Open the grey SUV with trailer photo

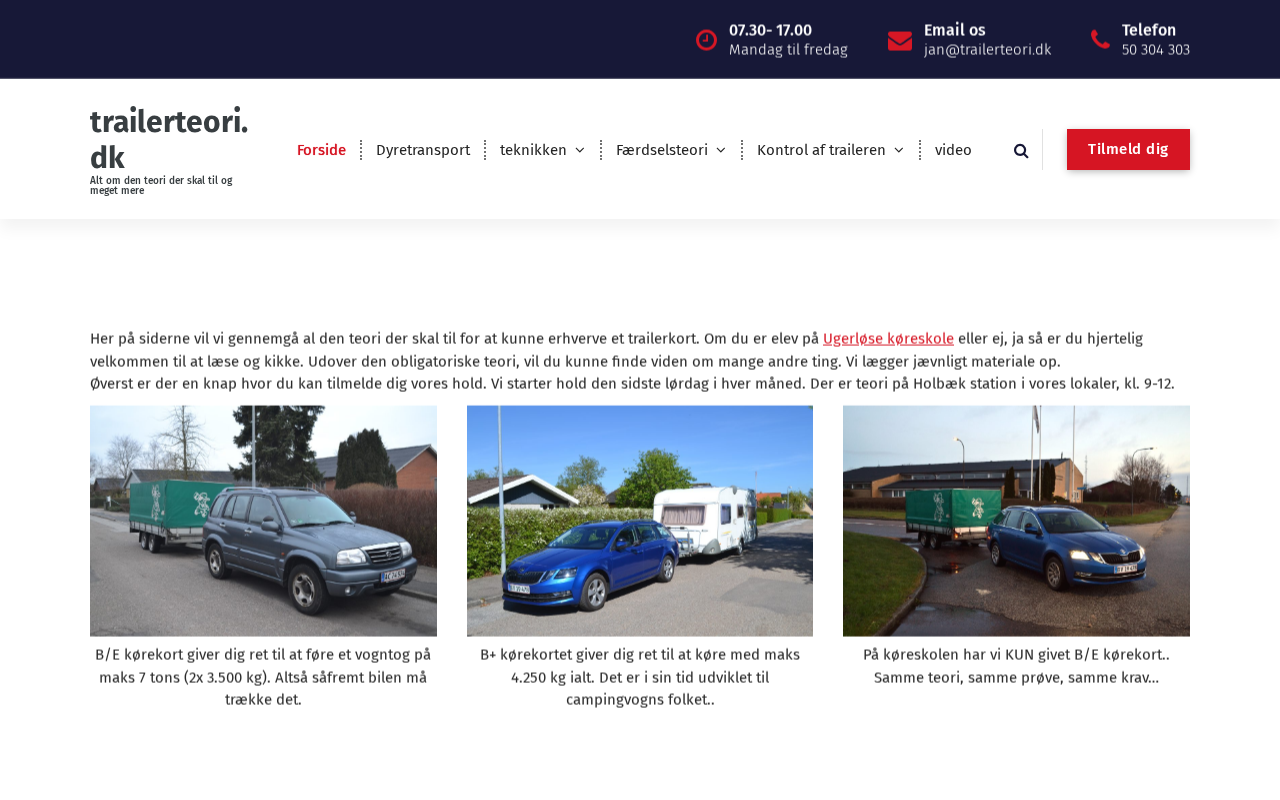(x=263, y=521)
